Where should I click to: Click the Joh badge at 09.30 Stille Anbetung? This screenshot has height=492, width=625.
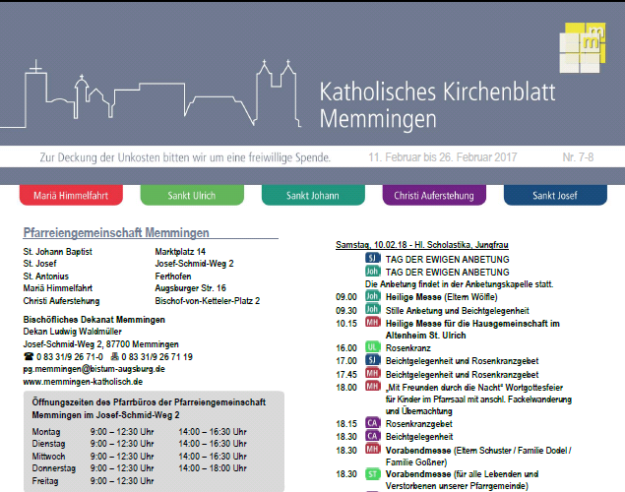[x=372, y=309]
